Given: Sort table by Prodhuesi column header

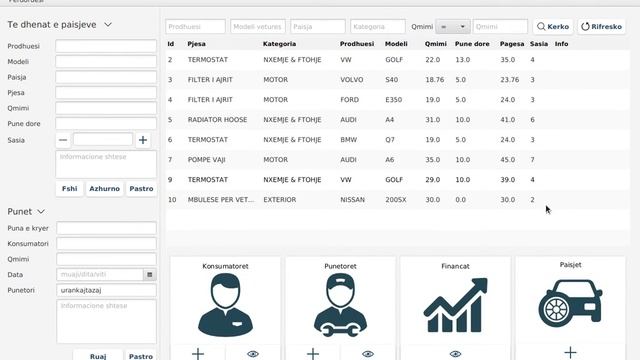Looking at the screenshot, I should pos(357,44).
